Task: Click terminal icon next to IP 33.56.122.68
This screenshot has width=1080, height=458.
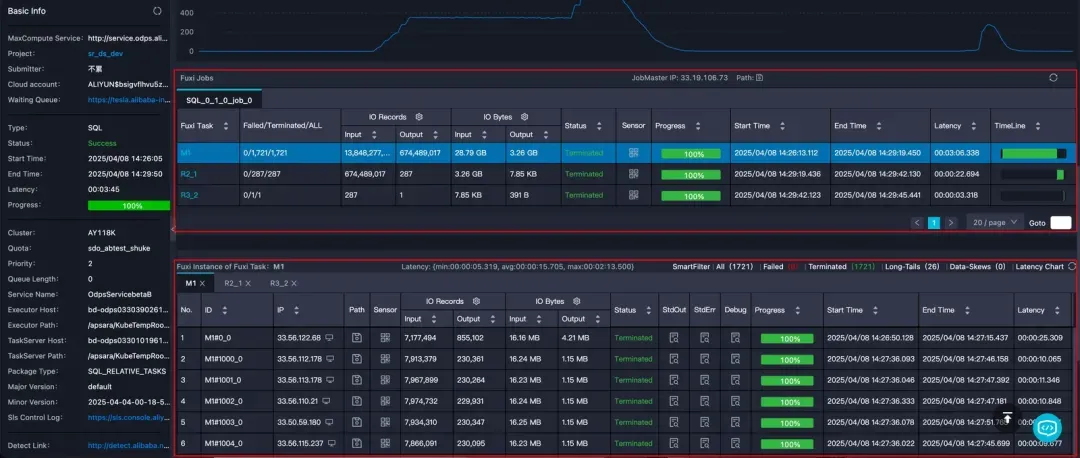Action: click(x=329, y=338)
